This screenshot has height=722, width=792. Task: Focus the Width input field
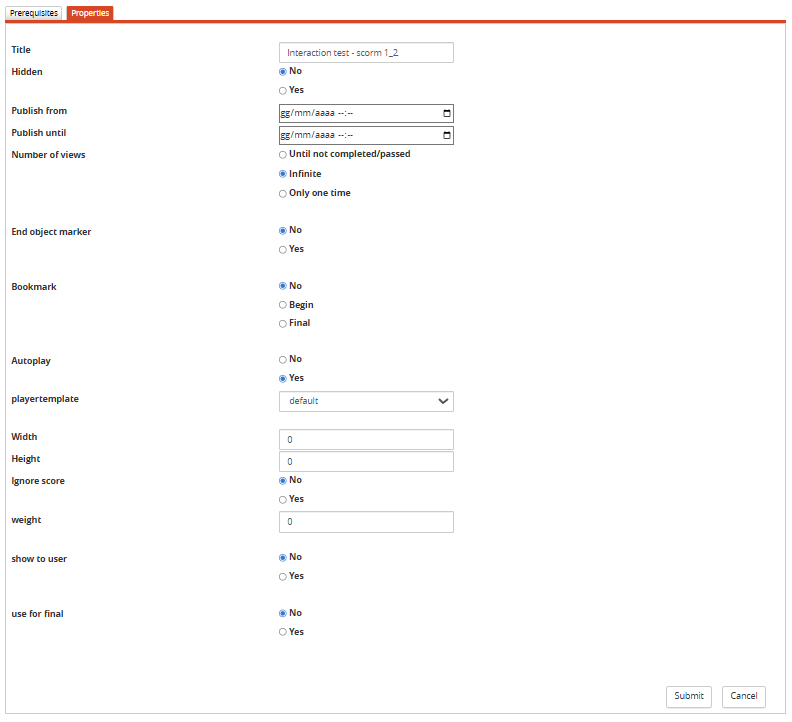[366, 440]
